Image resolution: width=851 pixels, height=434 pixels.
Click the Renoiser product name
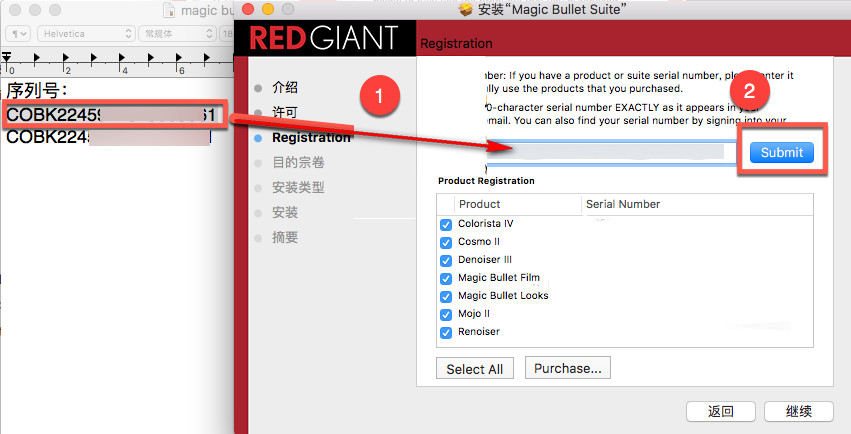pyautogui.click(x=479, y=331)
